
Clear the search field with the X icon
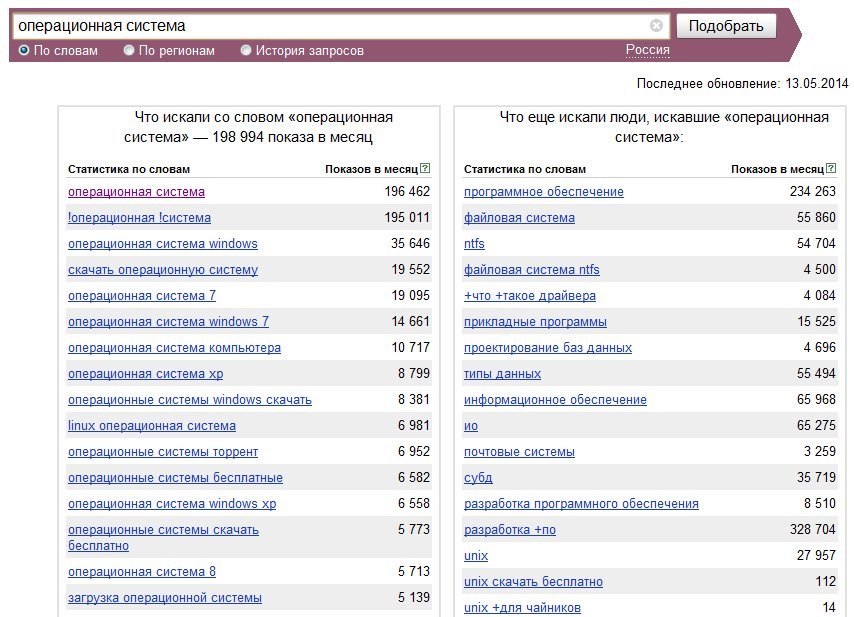click(656, 26)
